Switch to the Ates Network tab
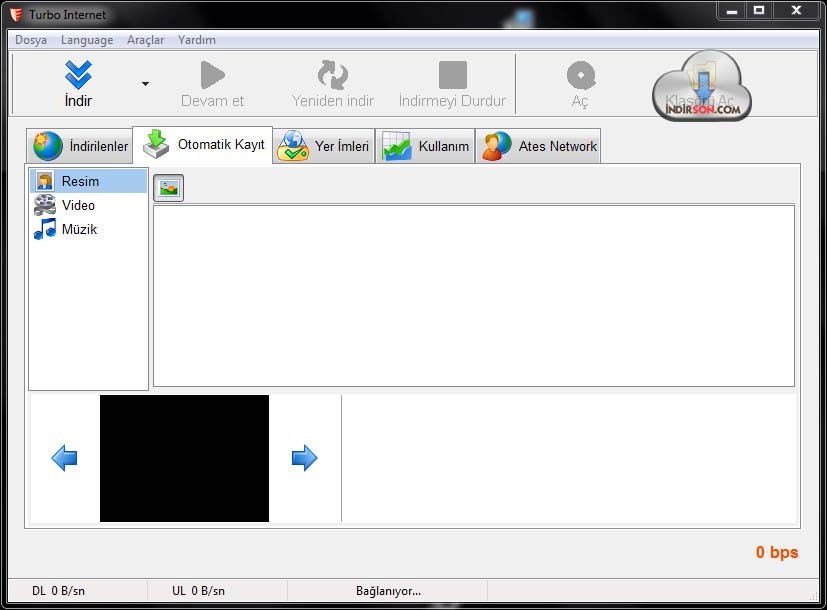827x610 pixels. (538, 146)
